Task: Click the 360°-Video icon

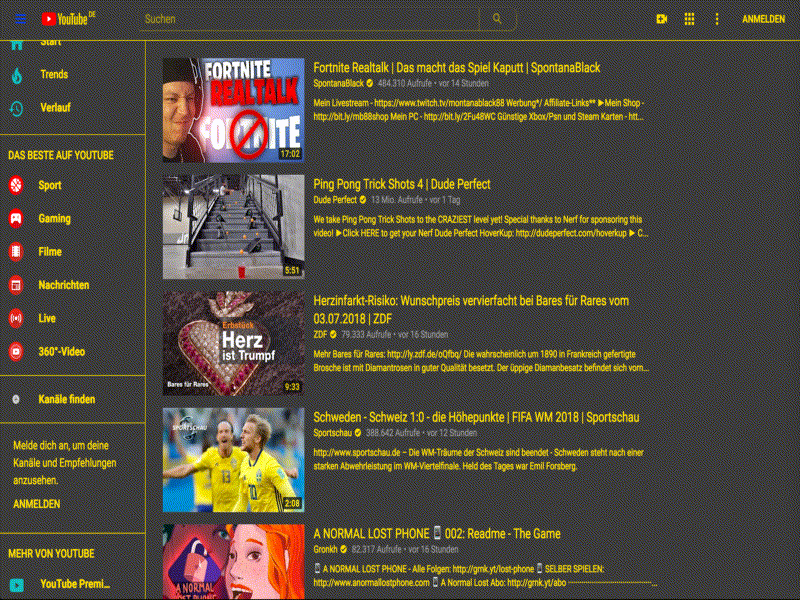Action: [x=16, y=352]
